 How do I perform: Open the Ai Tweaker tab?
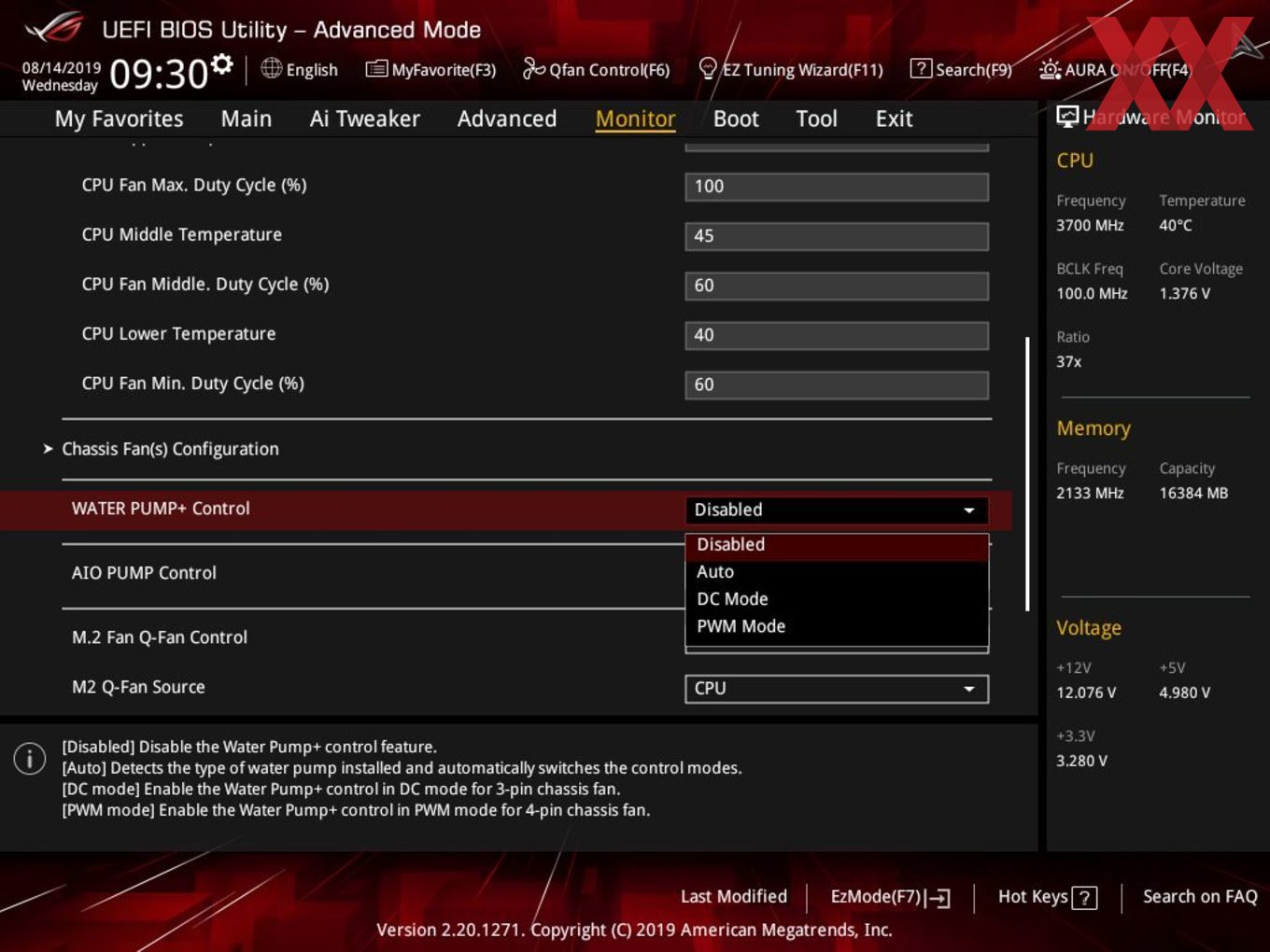click(x=365, y=119)
